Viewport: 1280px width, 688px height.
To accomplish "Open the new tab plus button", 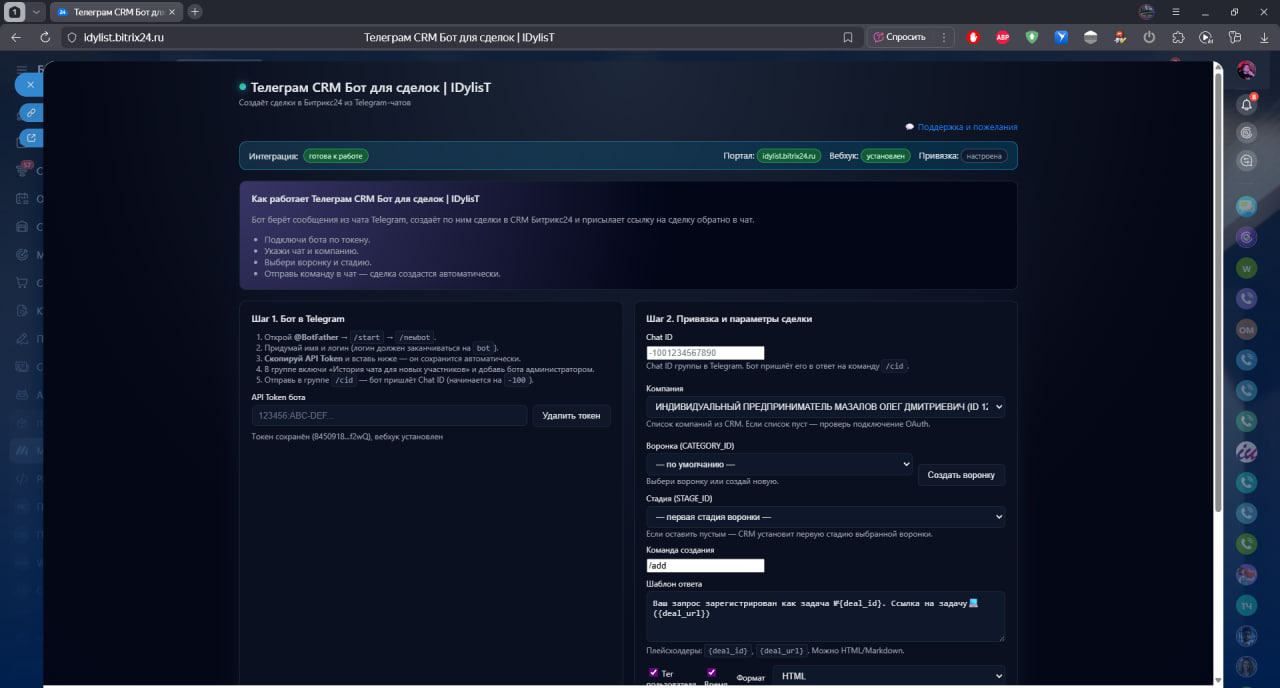I will pyautogui.click(x=195, y=11).
